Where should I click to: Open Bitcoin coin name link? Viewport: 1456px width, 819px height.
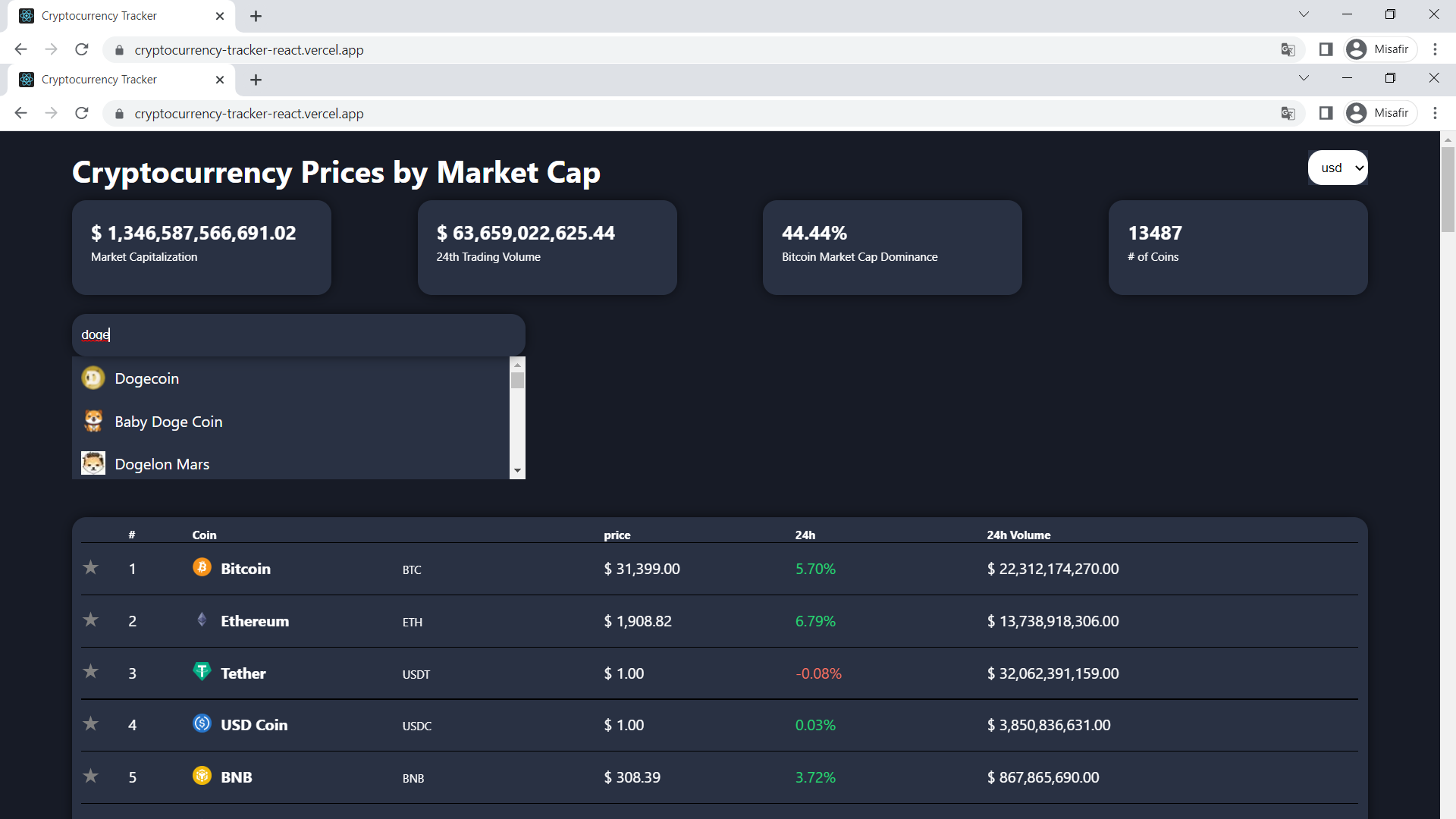(x=245, y=569)
